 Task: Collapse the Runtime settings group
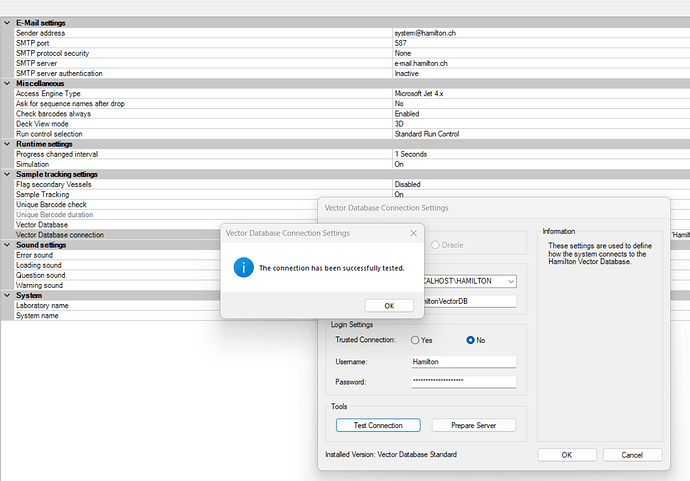click(x=7, y=144)
